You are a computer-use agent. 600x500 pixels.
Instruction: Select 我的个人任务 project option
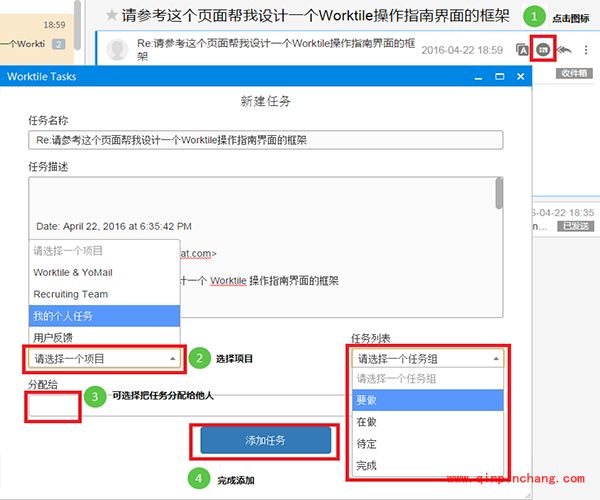[104, 316]
